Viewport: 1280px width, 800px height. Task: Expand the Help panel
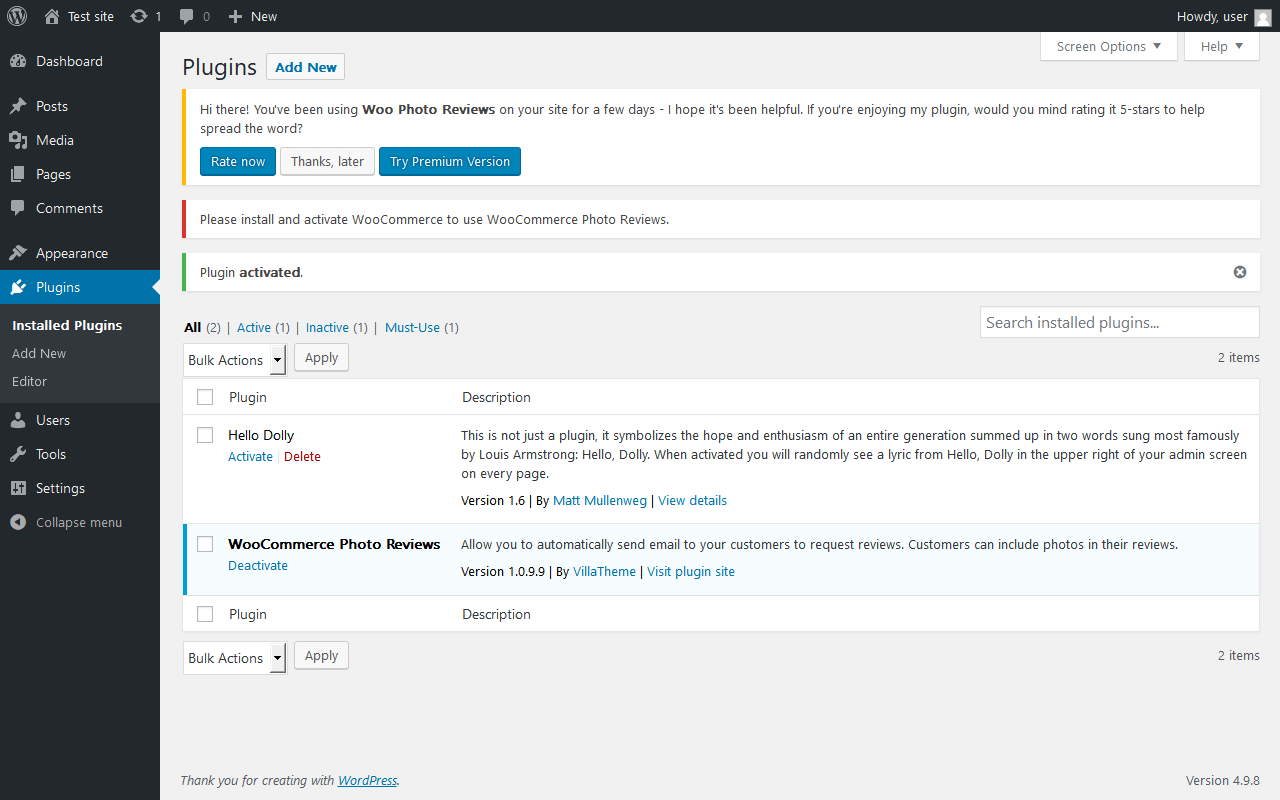[x=1222, y=46]
